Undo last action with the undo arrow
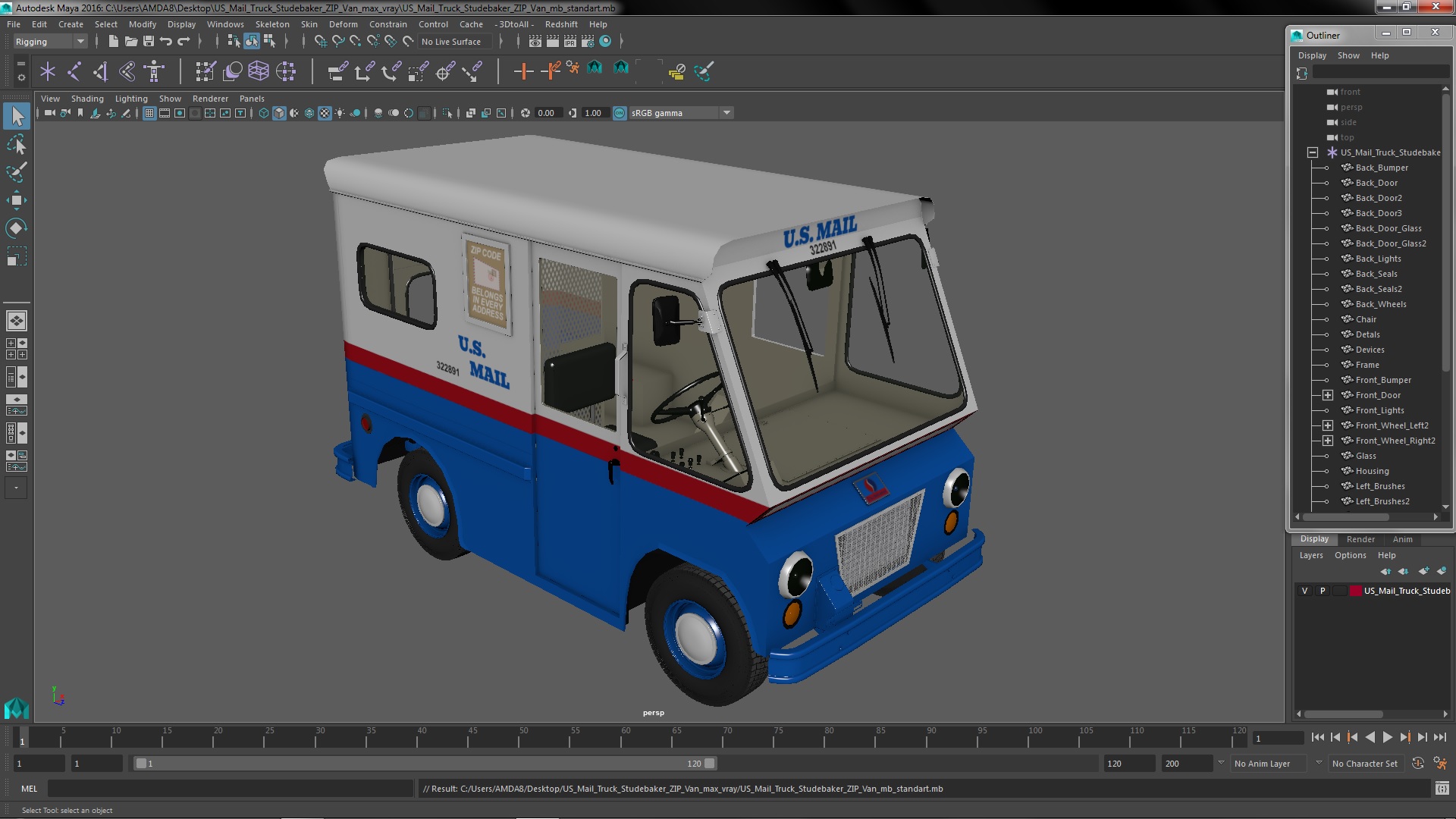The width and height of the screenshot is (1456, 819). click(166, 42)
